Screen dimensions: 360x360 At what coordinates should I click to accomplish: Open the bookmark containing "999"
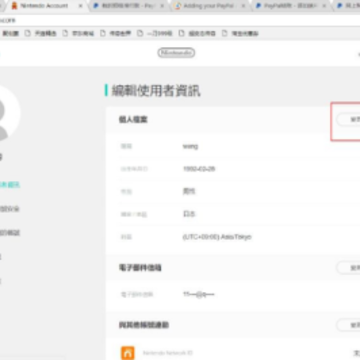coord(155,33)
